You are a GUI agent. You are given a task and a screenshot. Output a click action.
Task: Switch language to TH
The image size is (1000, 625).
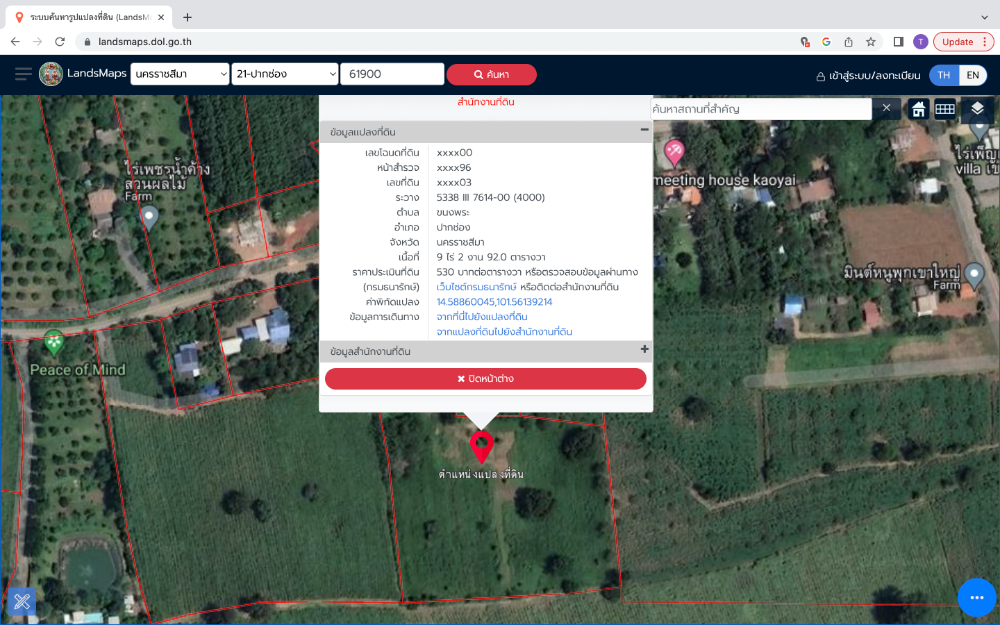pos(943,75)
